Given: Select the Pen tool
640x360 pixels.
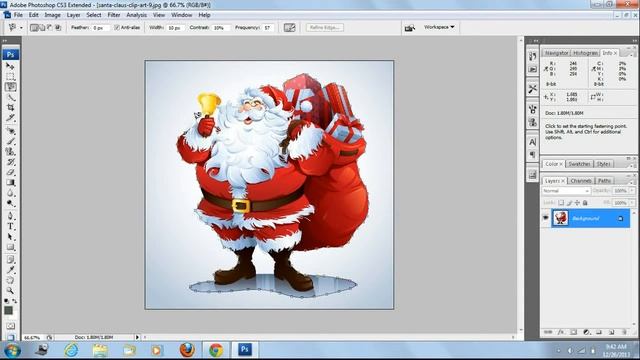Looking at the screenshot, I should (10, 216).
